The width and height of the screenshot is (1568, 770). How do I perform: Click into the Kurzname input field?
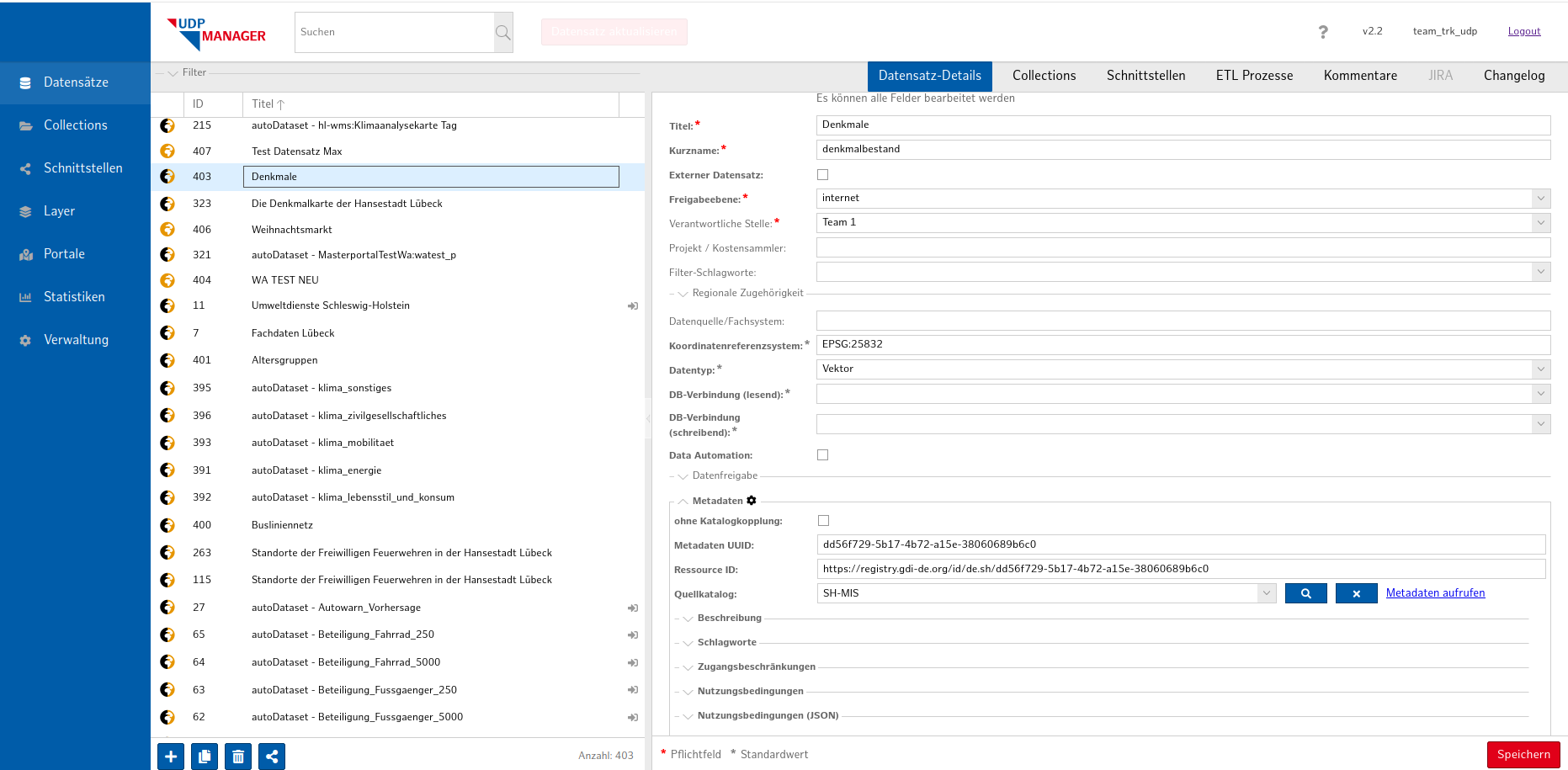pyautogui.click(x=1183, y=150)
